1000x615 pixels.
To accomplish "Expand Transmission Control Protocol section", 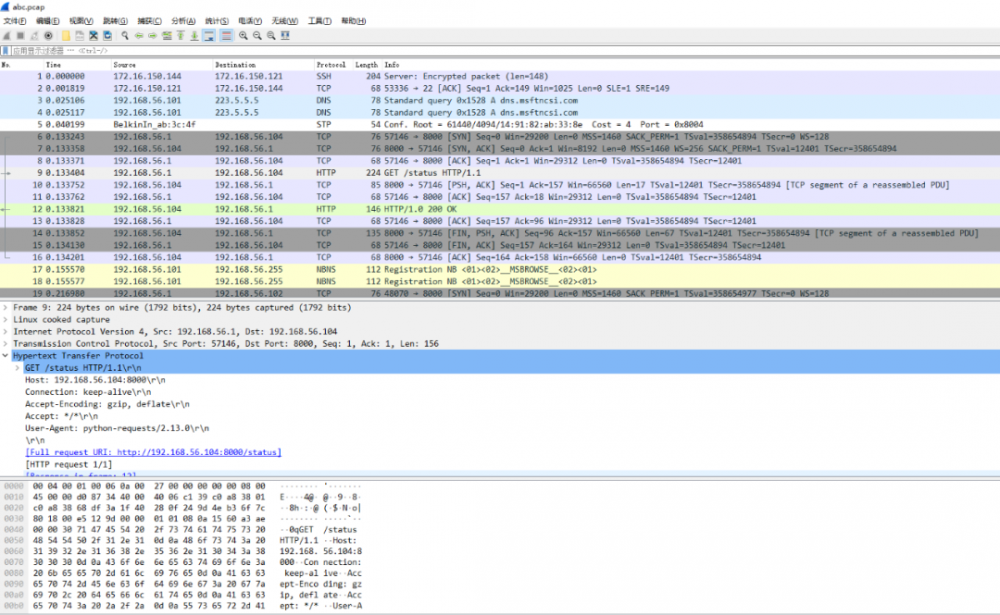I will click(6, 344).
